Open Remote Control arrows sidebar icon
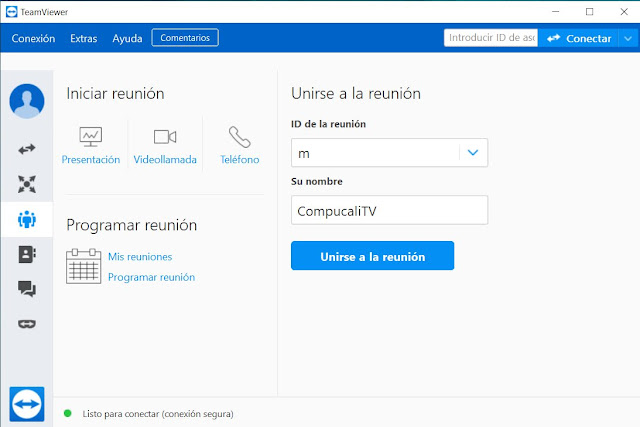This screenshot has width=640, height=427. tap(27, 149)
